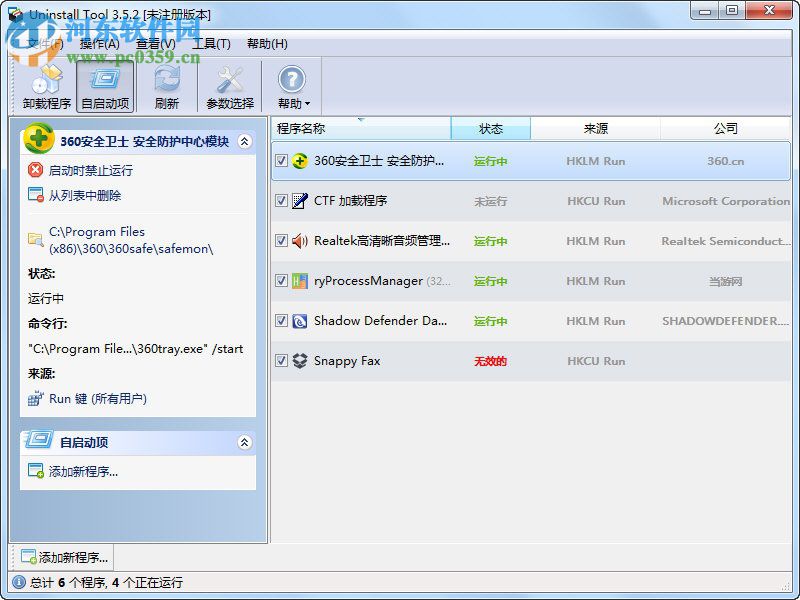Click the Run 键 icon in the left panel
The height and width of the screenshot is (600, 800).
coord(34,395)
